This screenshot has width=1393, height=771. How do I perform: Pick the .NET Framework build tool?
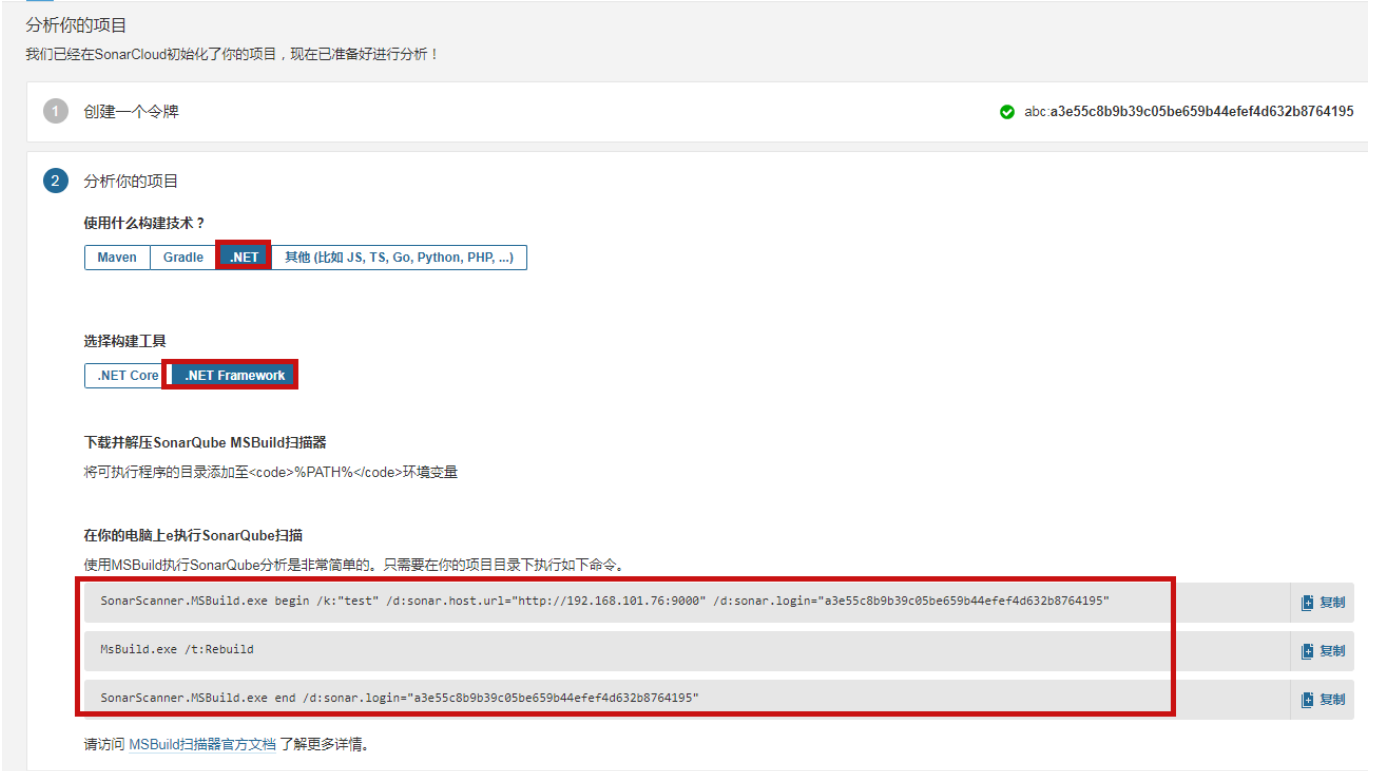[x=234, y=375]
